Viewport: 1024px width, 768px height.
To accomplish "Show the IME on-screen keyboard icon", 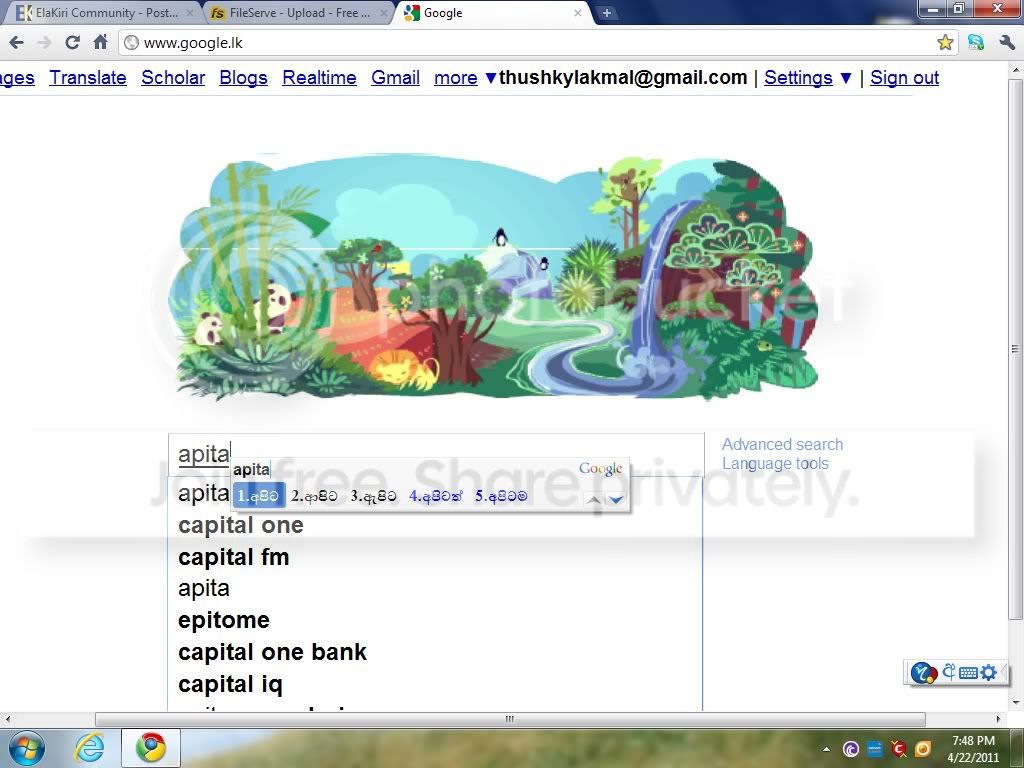I will click(x=968, y=673).
